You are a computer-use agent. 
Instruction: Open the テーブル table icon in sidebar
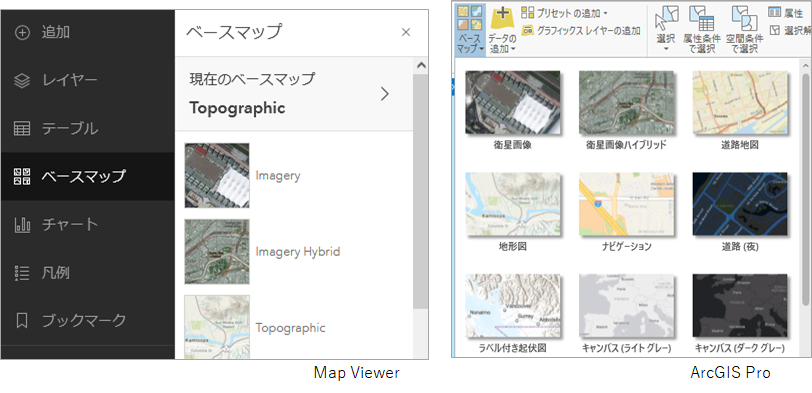(x=22, y=128)
